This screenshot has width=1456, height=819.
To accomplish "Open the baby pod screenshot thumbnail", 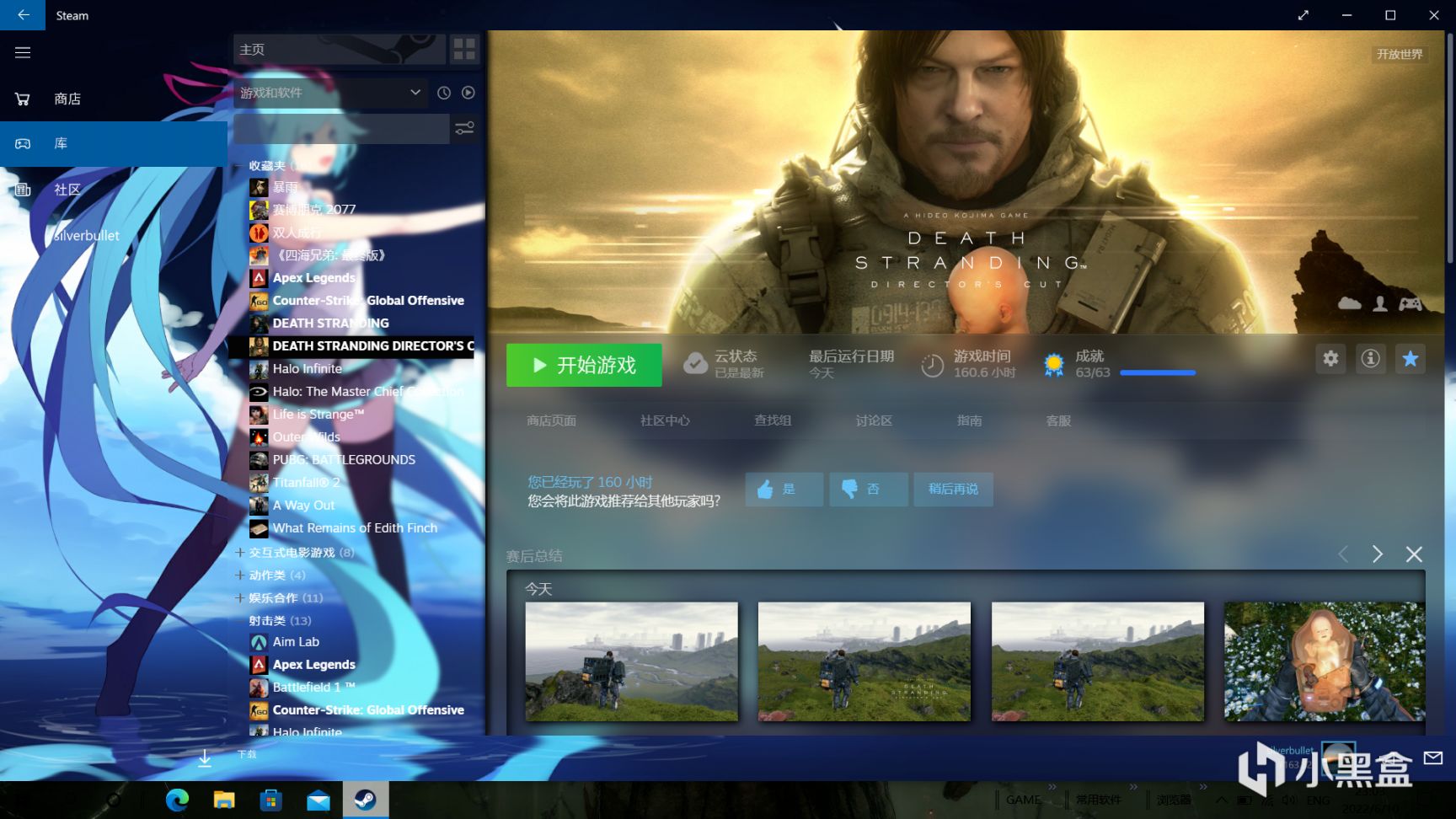I will pyautogui.click(x=1325, y=661).
